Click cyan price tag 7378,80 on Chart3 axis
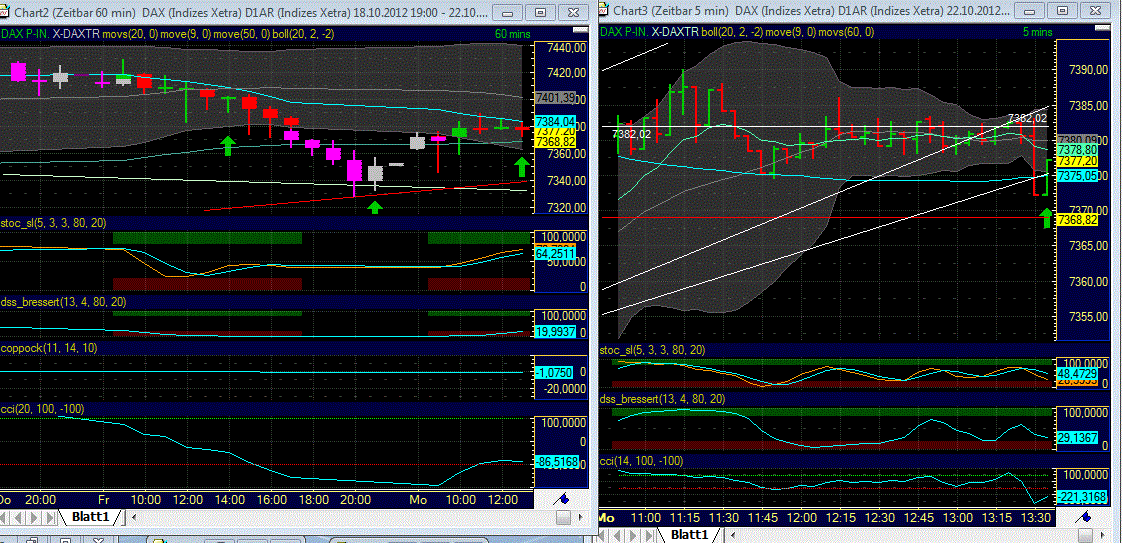The image size is (1122, 543). 1077,150
